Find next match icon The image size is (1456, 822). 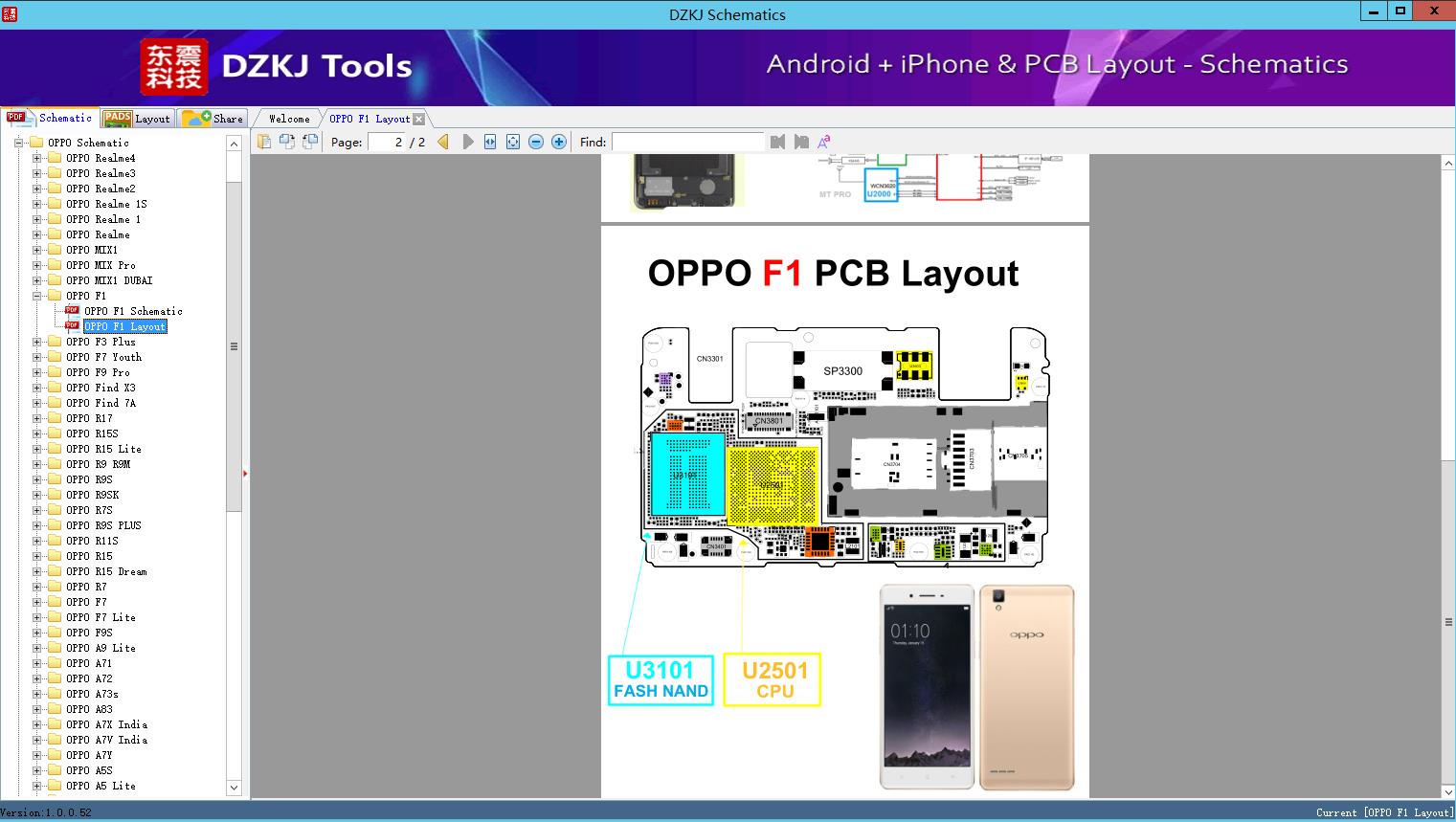point(801,142)
